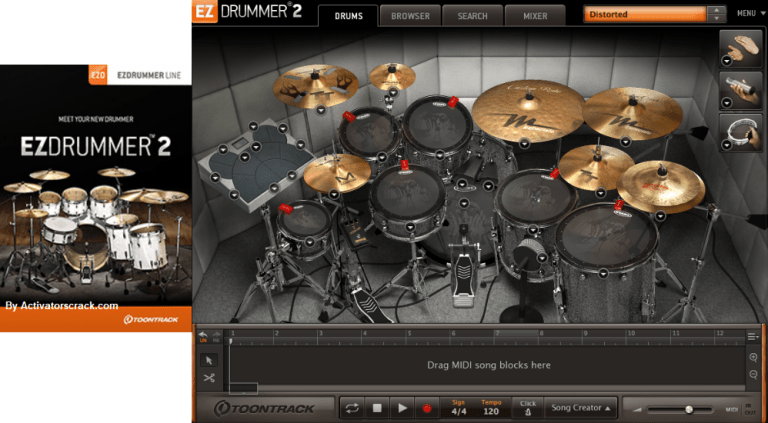Image resolution: width=768 pixels, height=423 pixels.
Task: Click the EZdrummer 2 logo
Action: (x=247, y=12)
